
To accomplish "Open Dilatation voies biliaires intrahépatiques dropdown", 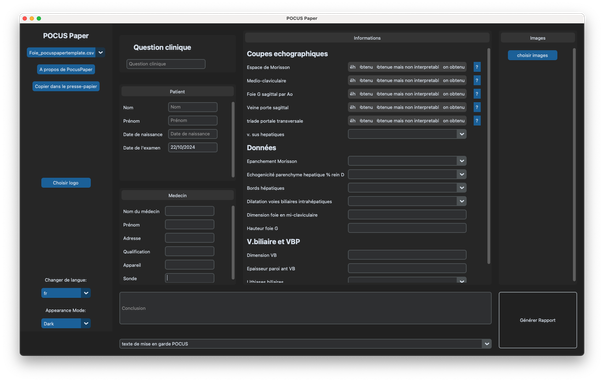I will (407, 201).
